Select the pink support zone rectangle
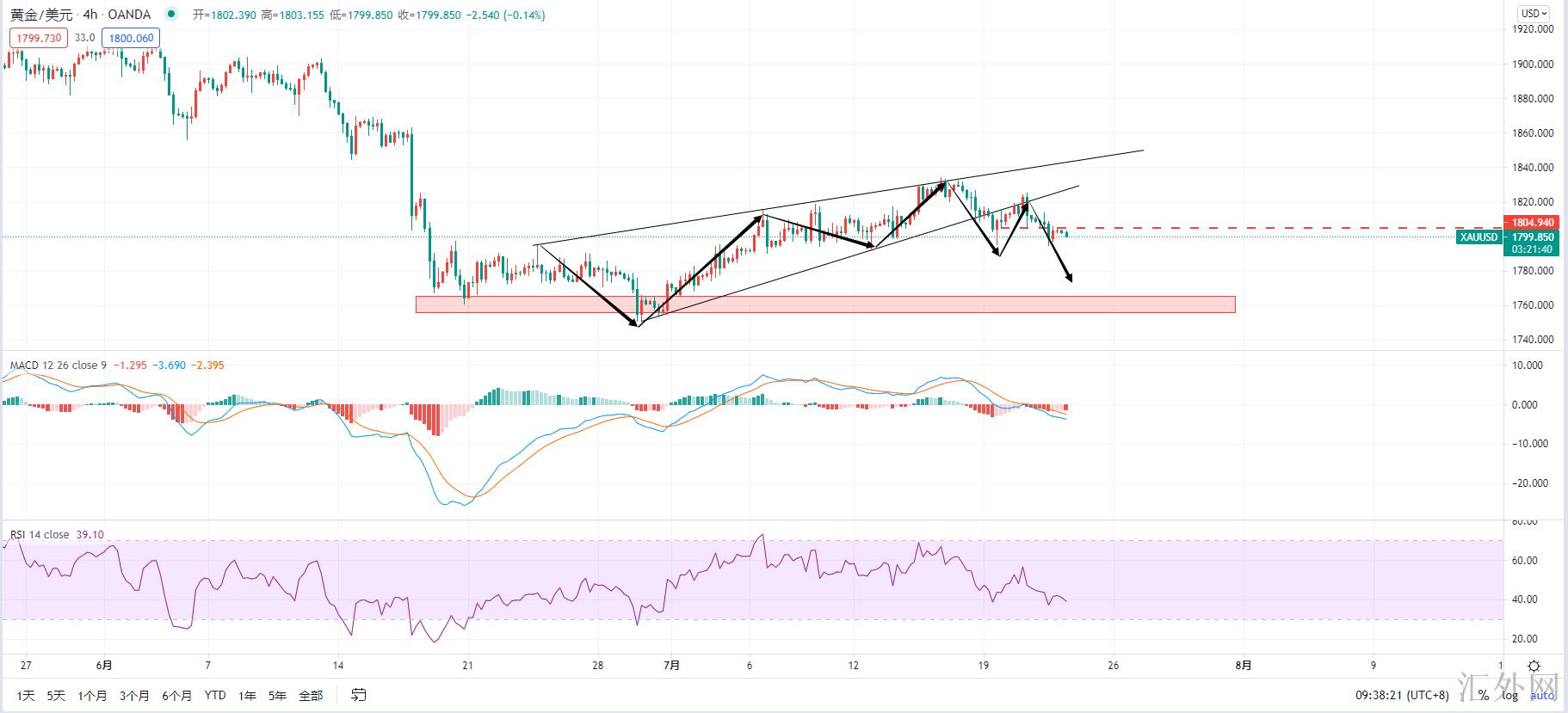Image resolution: width=1568 pixels, height=713 pixels. [824, 304]
